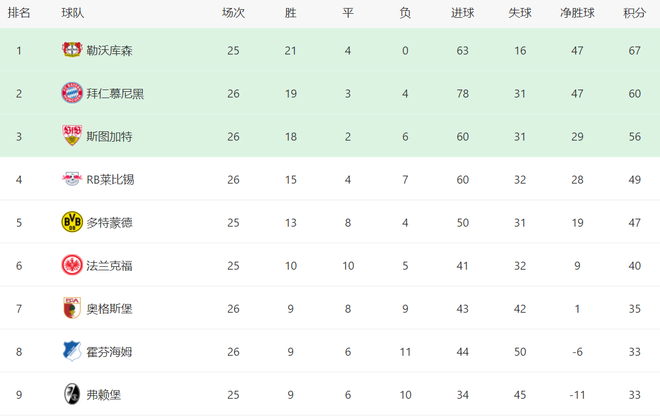Click the 进球 column header

pos(463,13)
